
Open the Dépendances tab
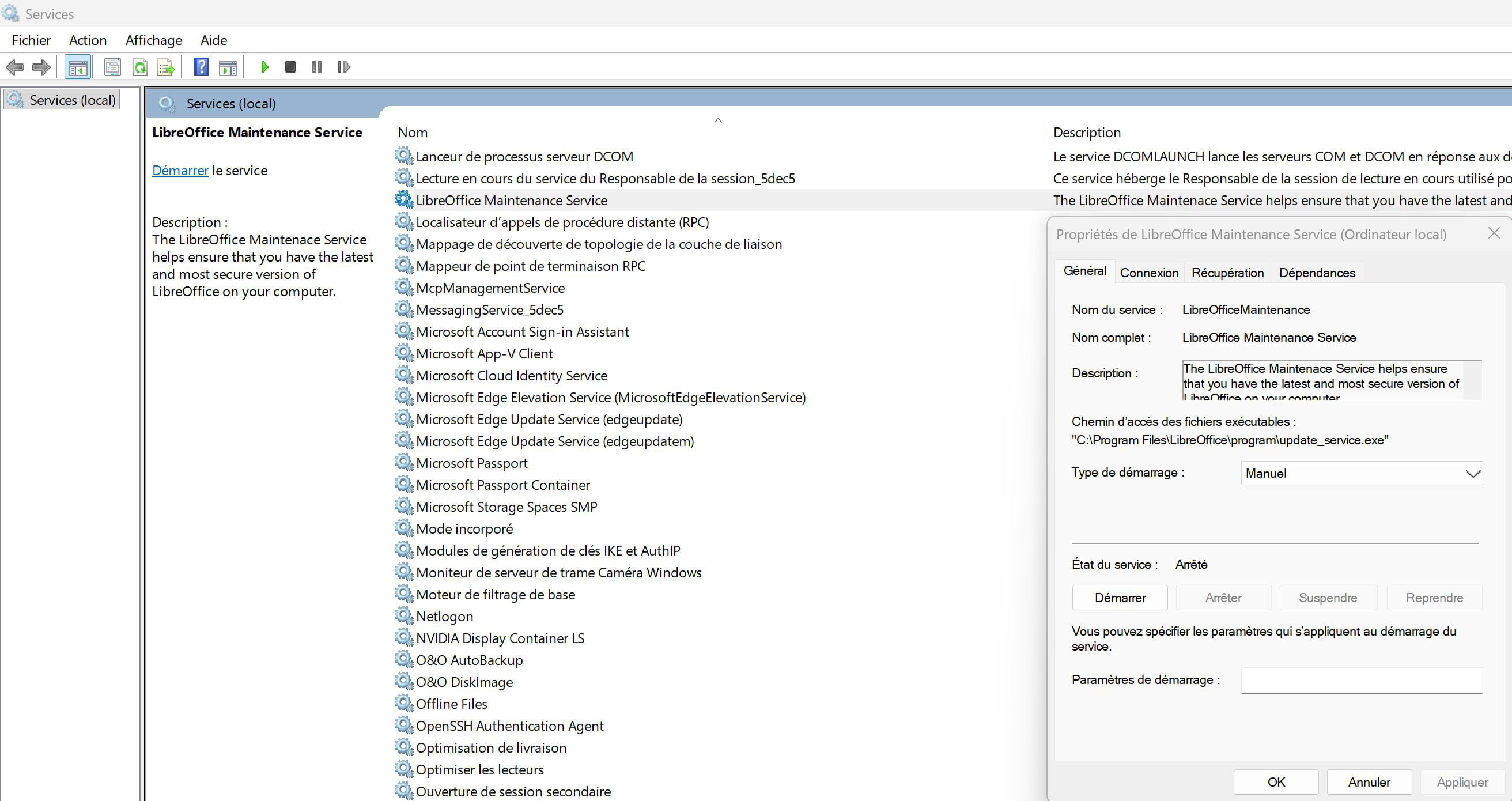(x=1317, y=273)
